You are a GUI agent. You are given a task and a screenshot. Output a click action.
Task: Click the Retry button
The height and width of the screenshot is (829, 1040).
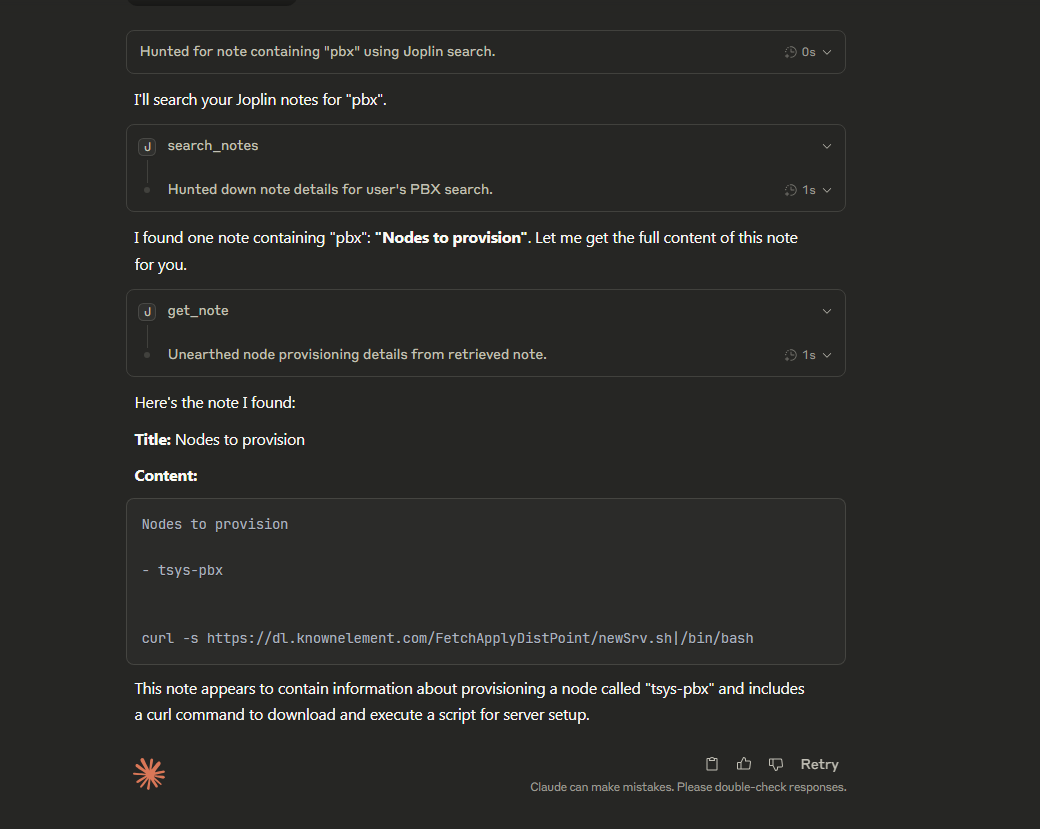[x=819, y=764]
